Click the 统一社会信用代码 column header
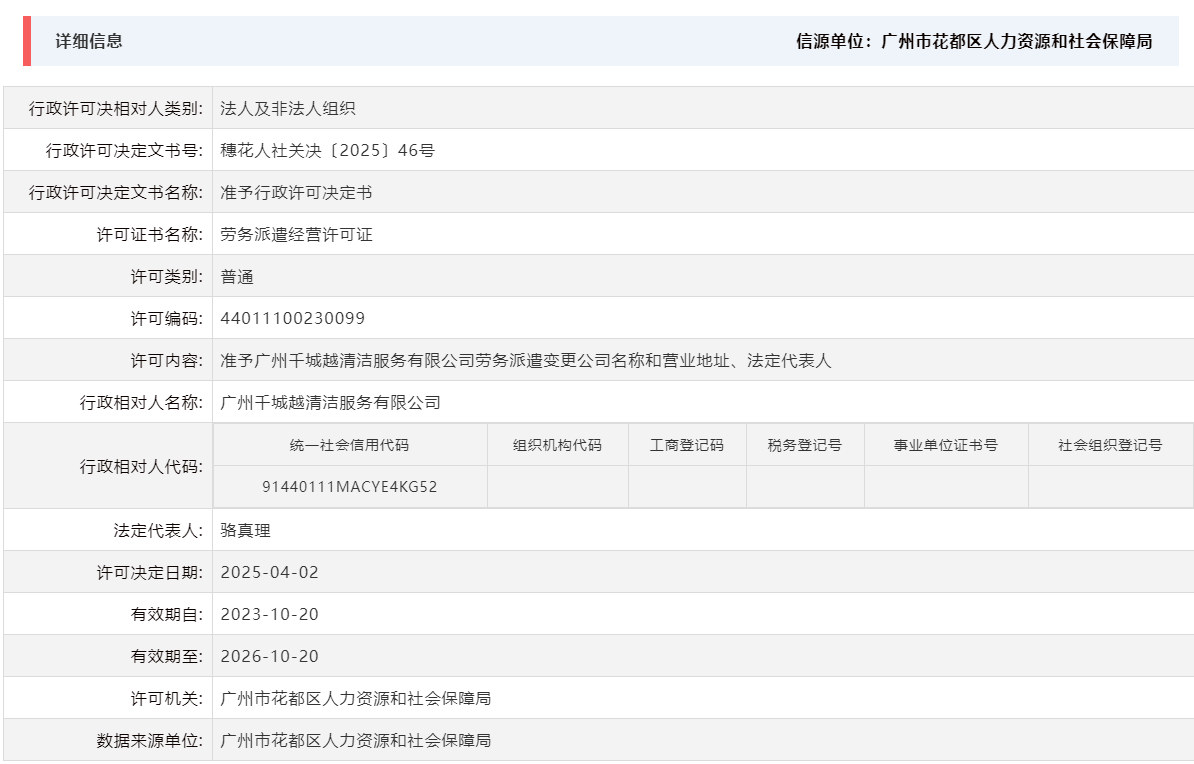Image resolution: width=1194 pixels, height=764 pixels. coord(349,444)
